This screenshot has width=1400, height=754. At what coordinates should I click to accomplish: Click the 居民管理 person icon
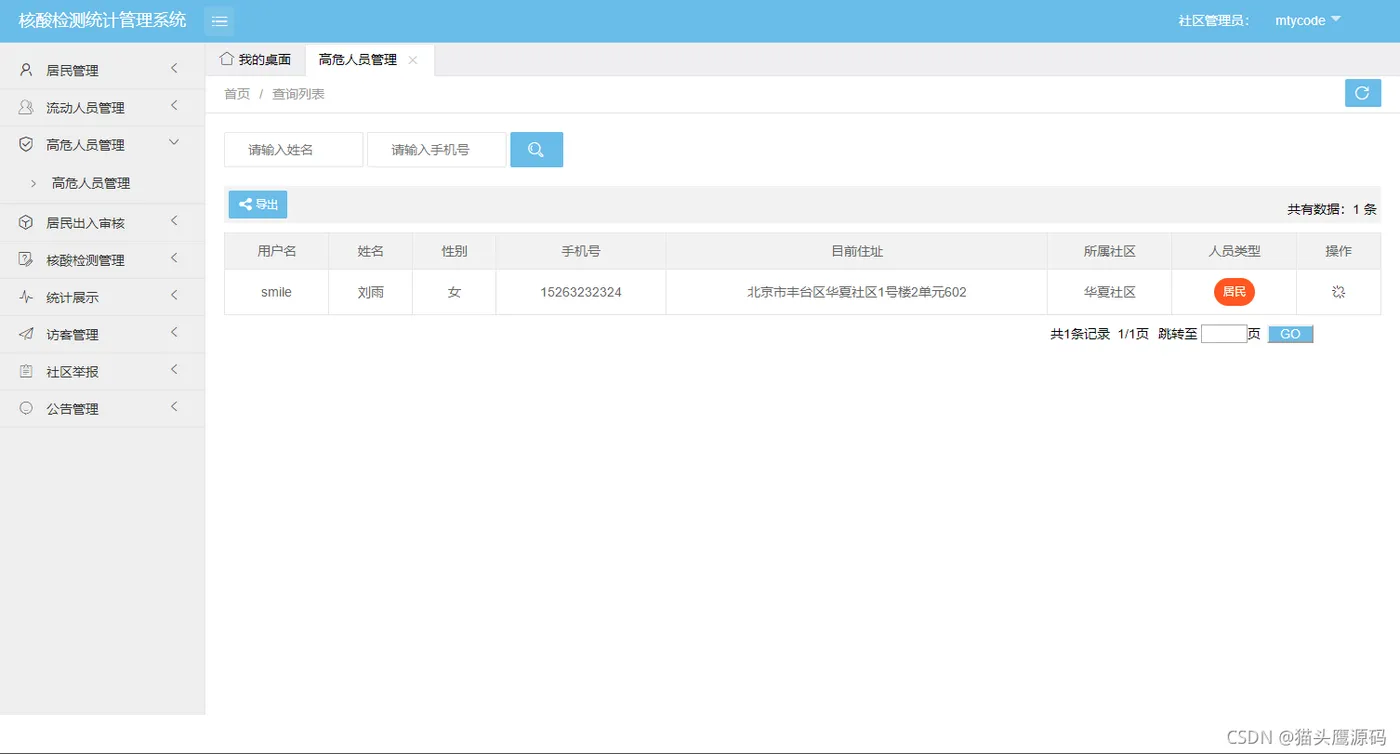pos(26,70)
